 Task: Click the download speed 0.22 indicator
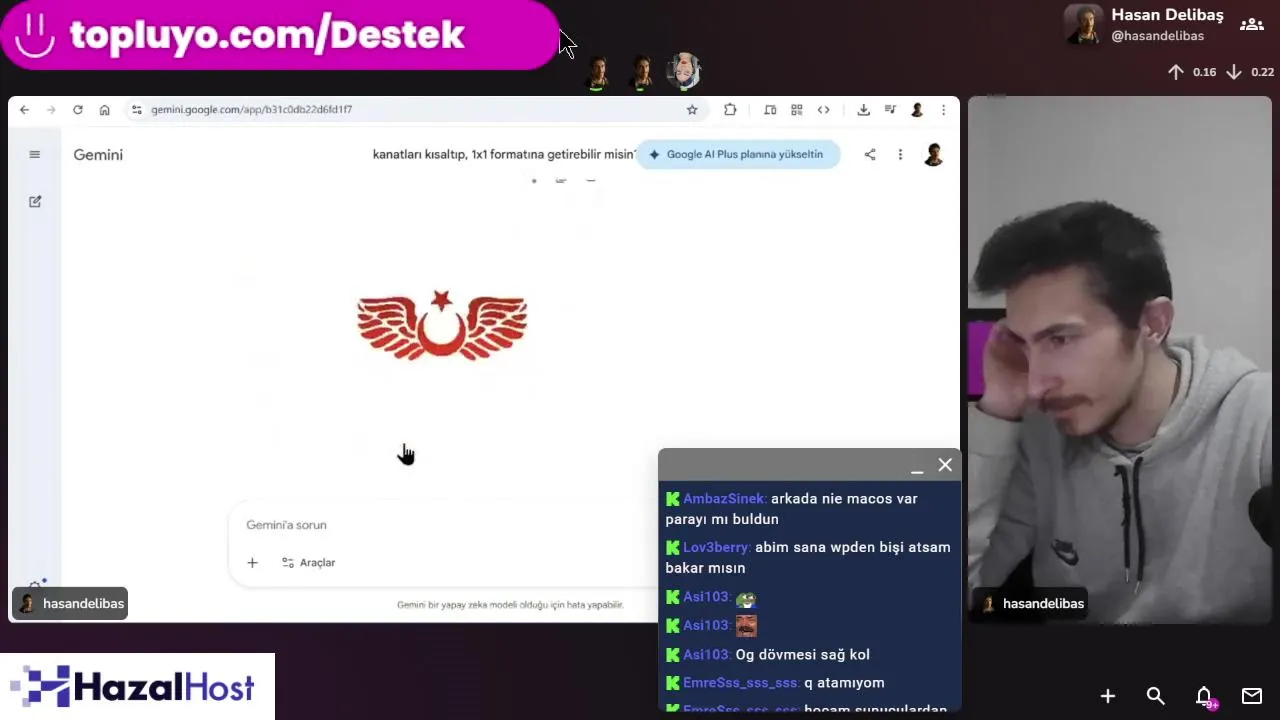(x=1250, y=72)
